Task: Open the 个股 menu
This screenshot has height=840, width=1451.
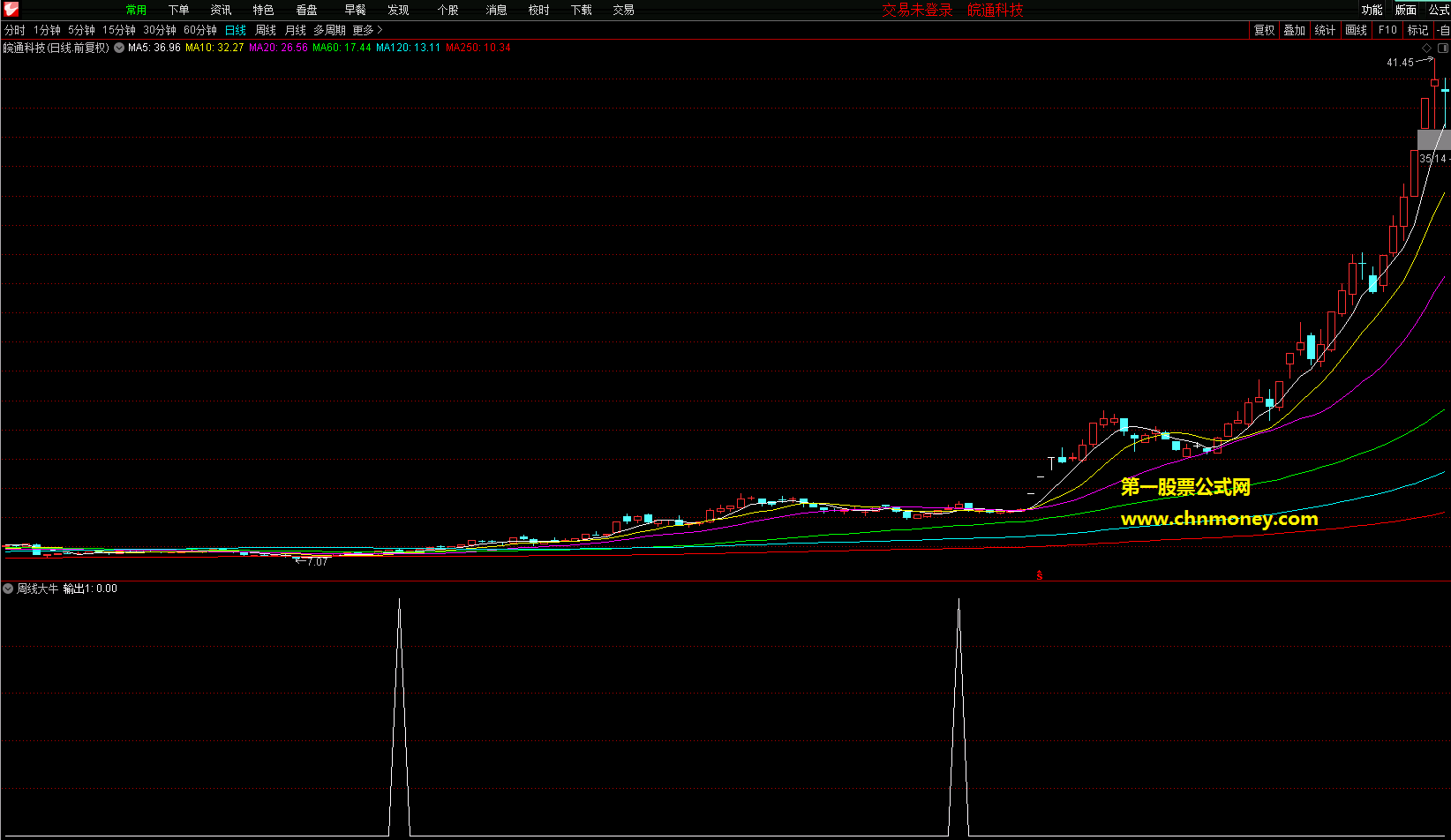Action: click(447, 10)
